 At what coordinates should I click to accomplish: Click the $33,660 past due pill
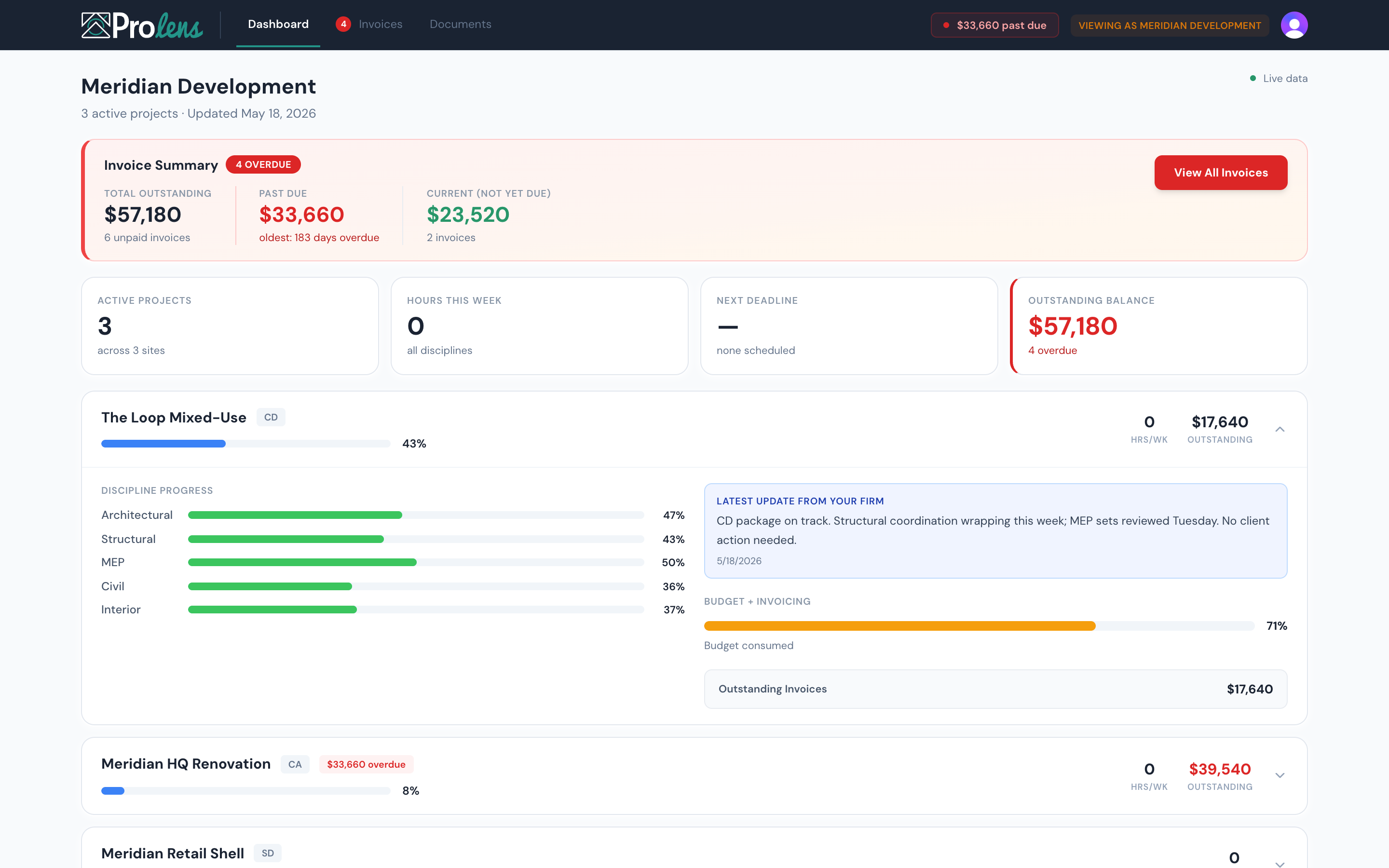[x=994, y=25]
